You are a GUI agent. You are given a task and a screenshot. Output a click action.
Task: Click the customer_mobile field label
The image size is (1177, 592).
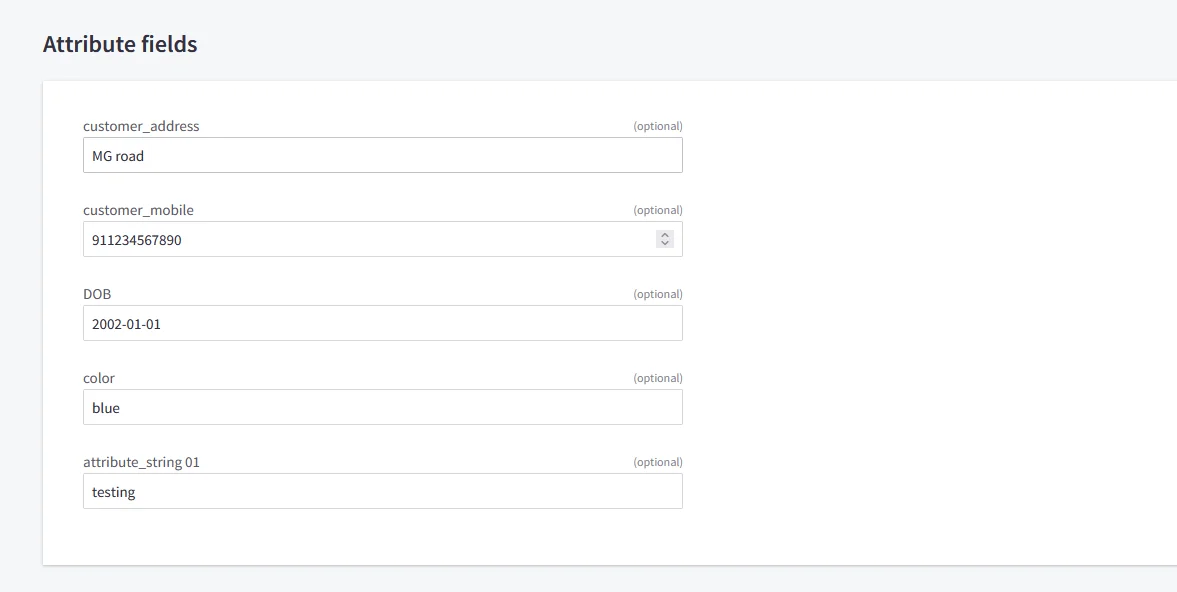pos(138,210)
